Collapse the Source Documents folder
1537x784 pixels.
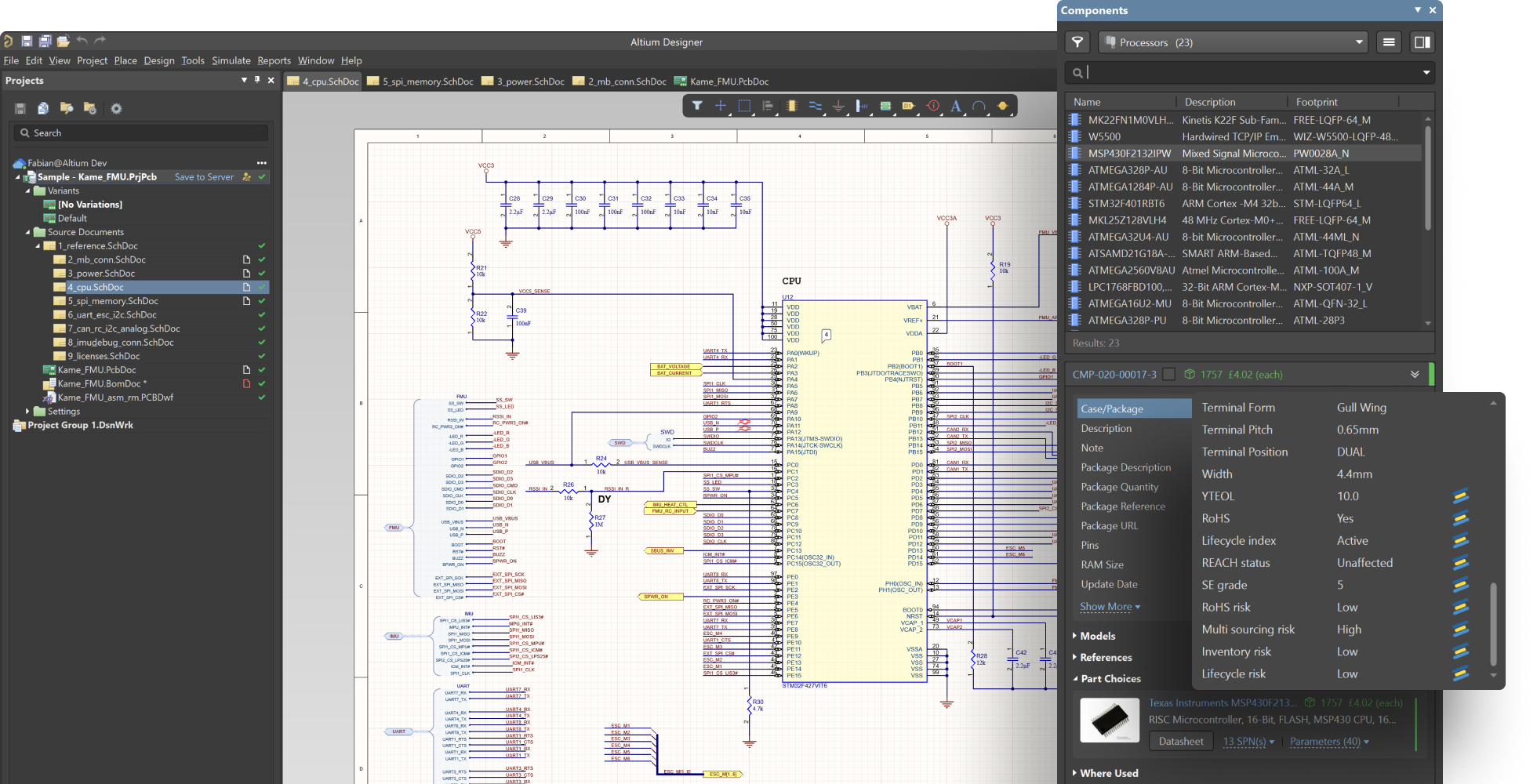point(28,232)
